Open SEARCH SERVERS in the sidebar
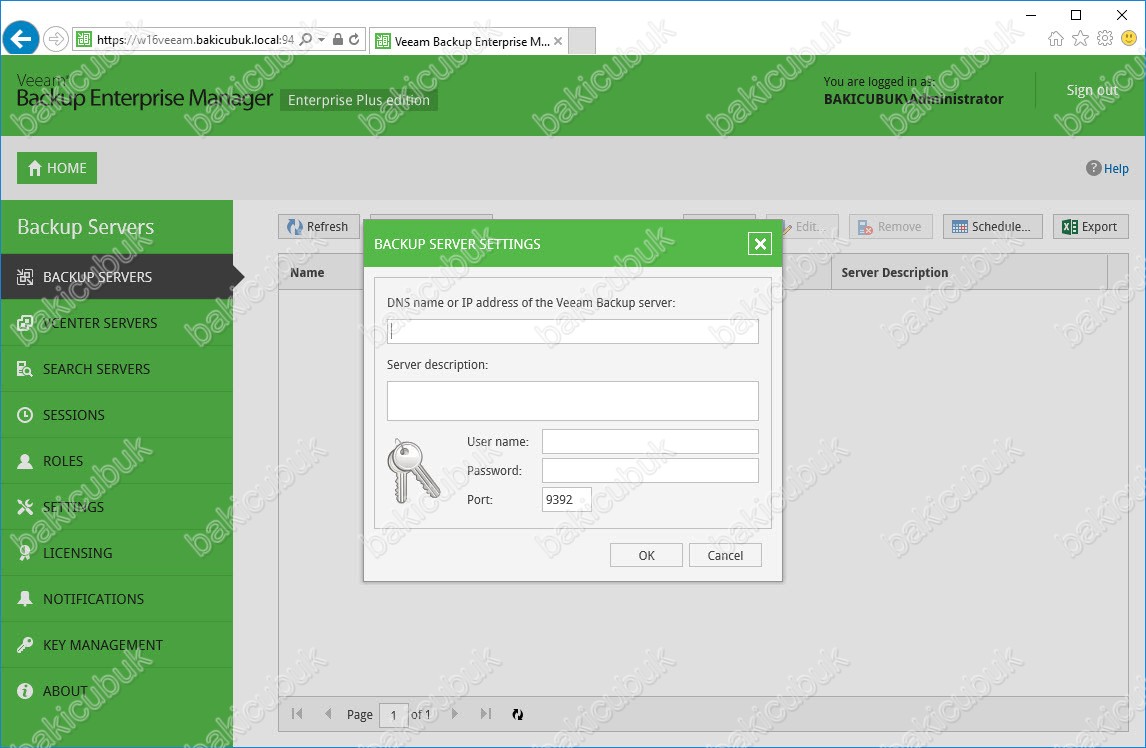Screen dimensions: 1146x748 point(117,369)
